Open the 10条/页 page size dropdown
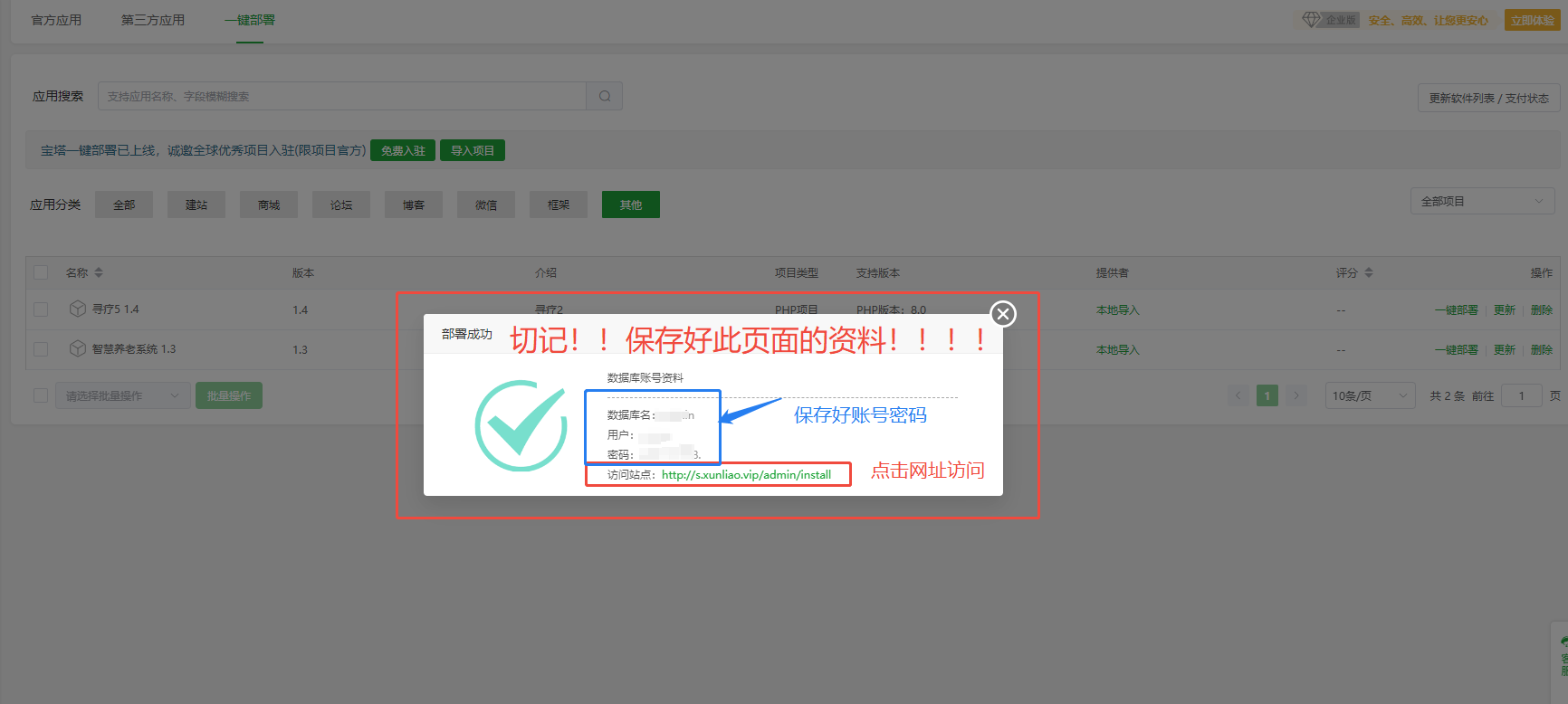This screenshot has height=704, width=1568. [x=1369, y=395]
